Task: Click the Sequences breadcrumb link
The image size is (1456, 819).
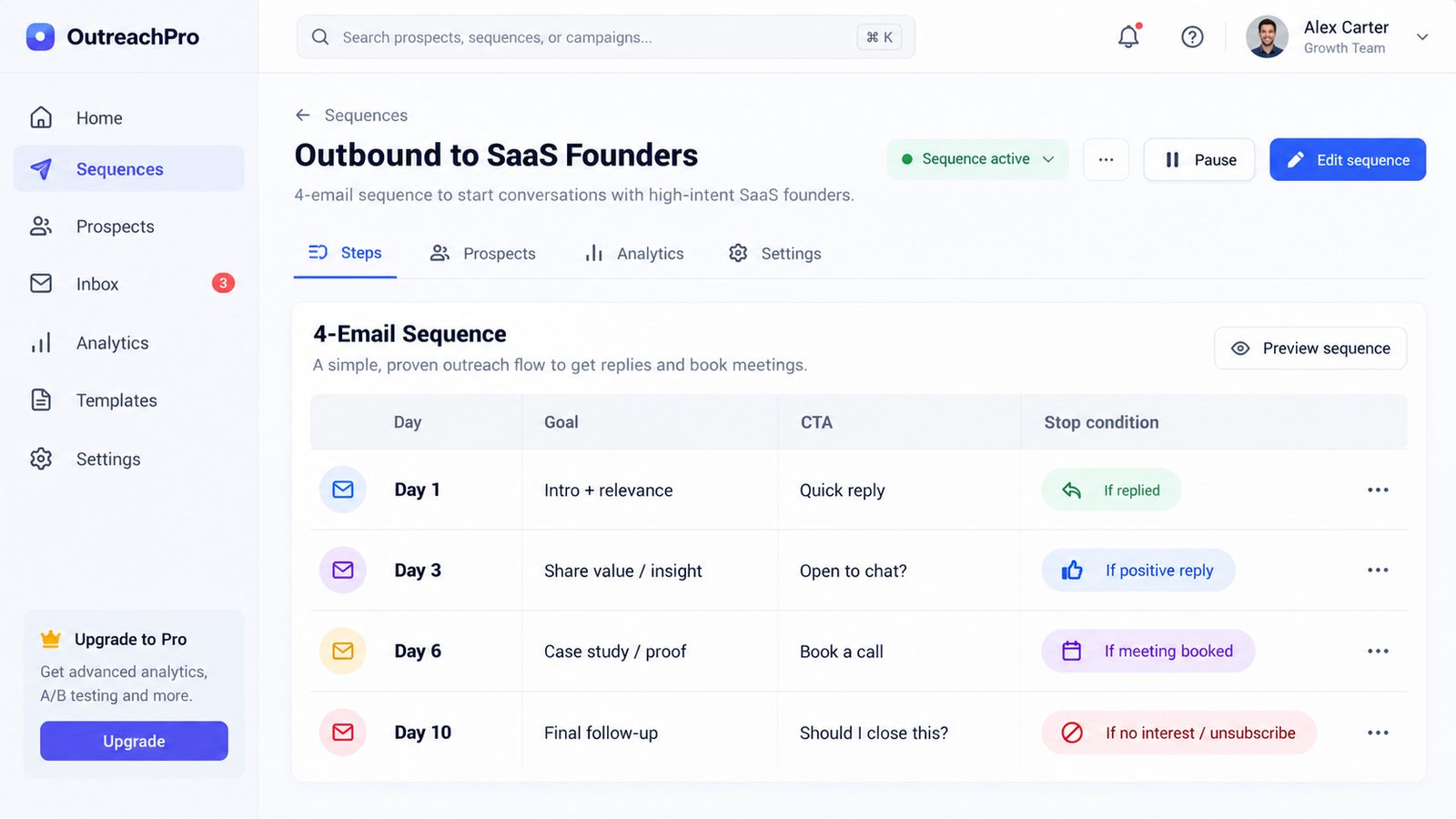Action: point(366,116)
